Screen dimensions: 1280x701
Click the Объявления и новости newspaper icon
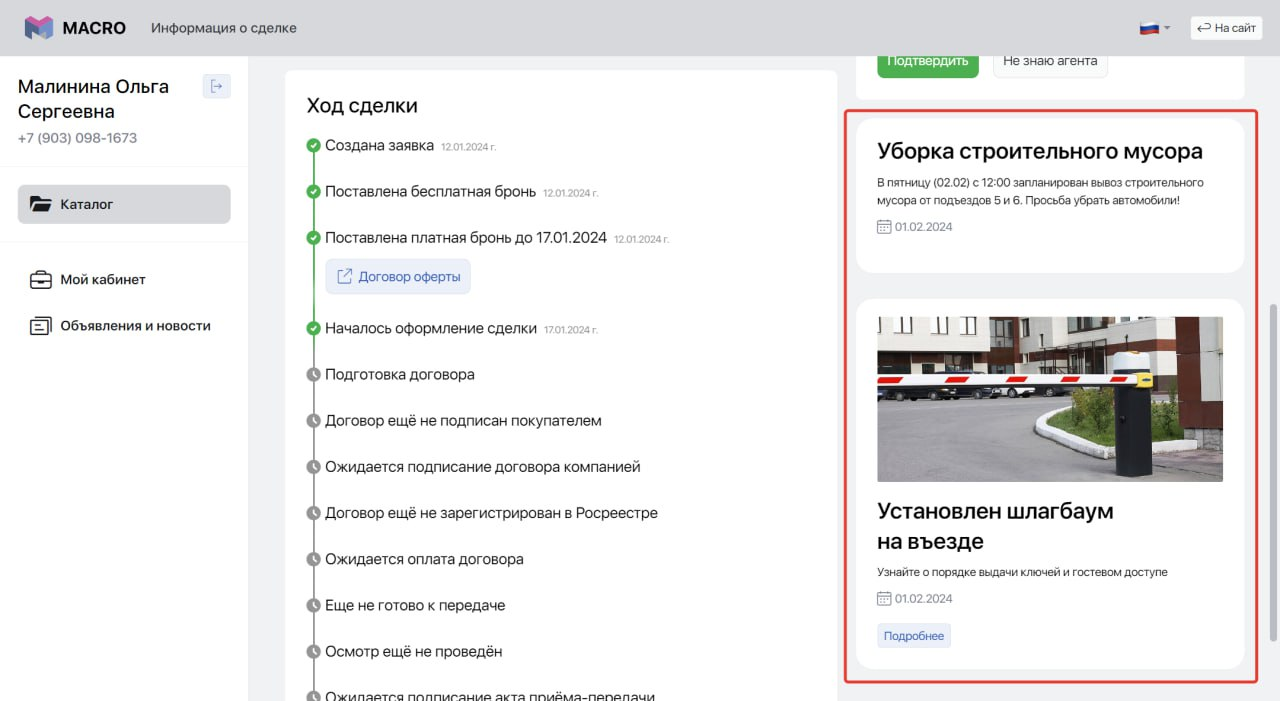(x=40, y=326)
